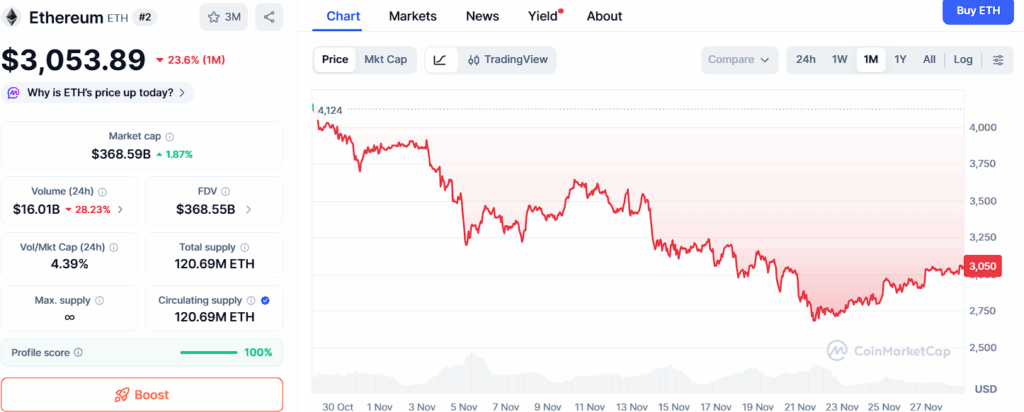Open the chart settings sliders icon
The image size is (1024, 412).
point(998,60)
